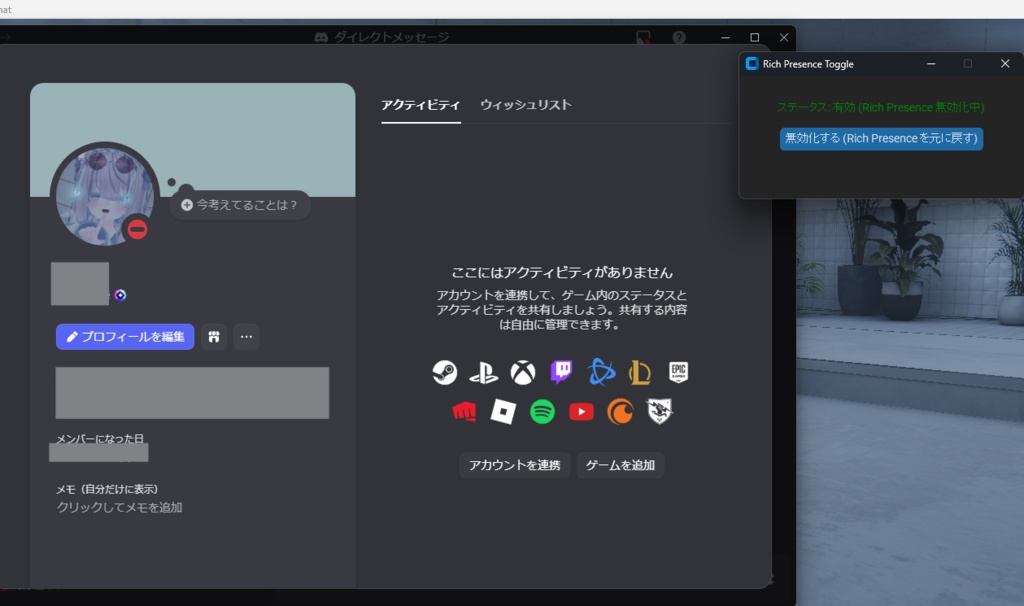Select the Battle.net icon

(601, 371)
